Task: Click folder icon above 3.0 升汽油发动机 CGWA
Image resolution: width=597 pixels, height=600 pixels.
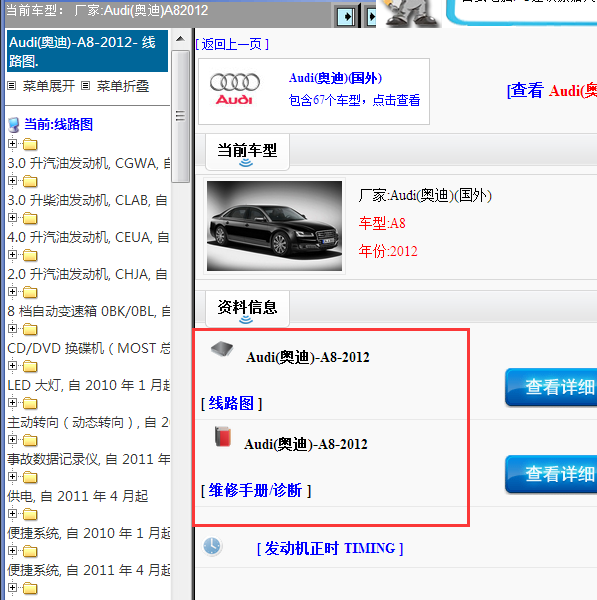Action: [x=30, y=145]
